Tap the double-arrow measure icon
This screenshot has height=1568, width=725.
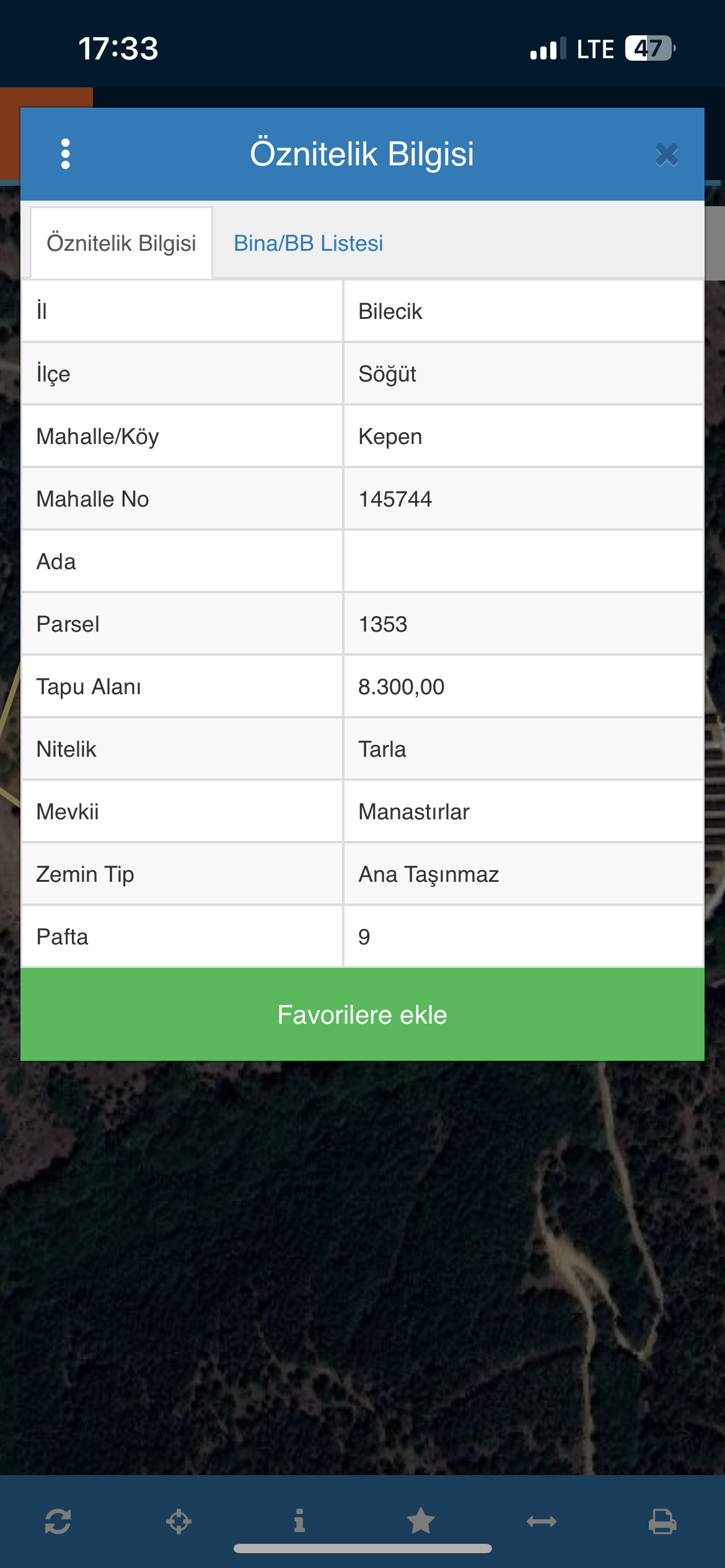click(542, 1521)
